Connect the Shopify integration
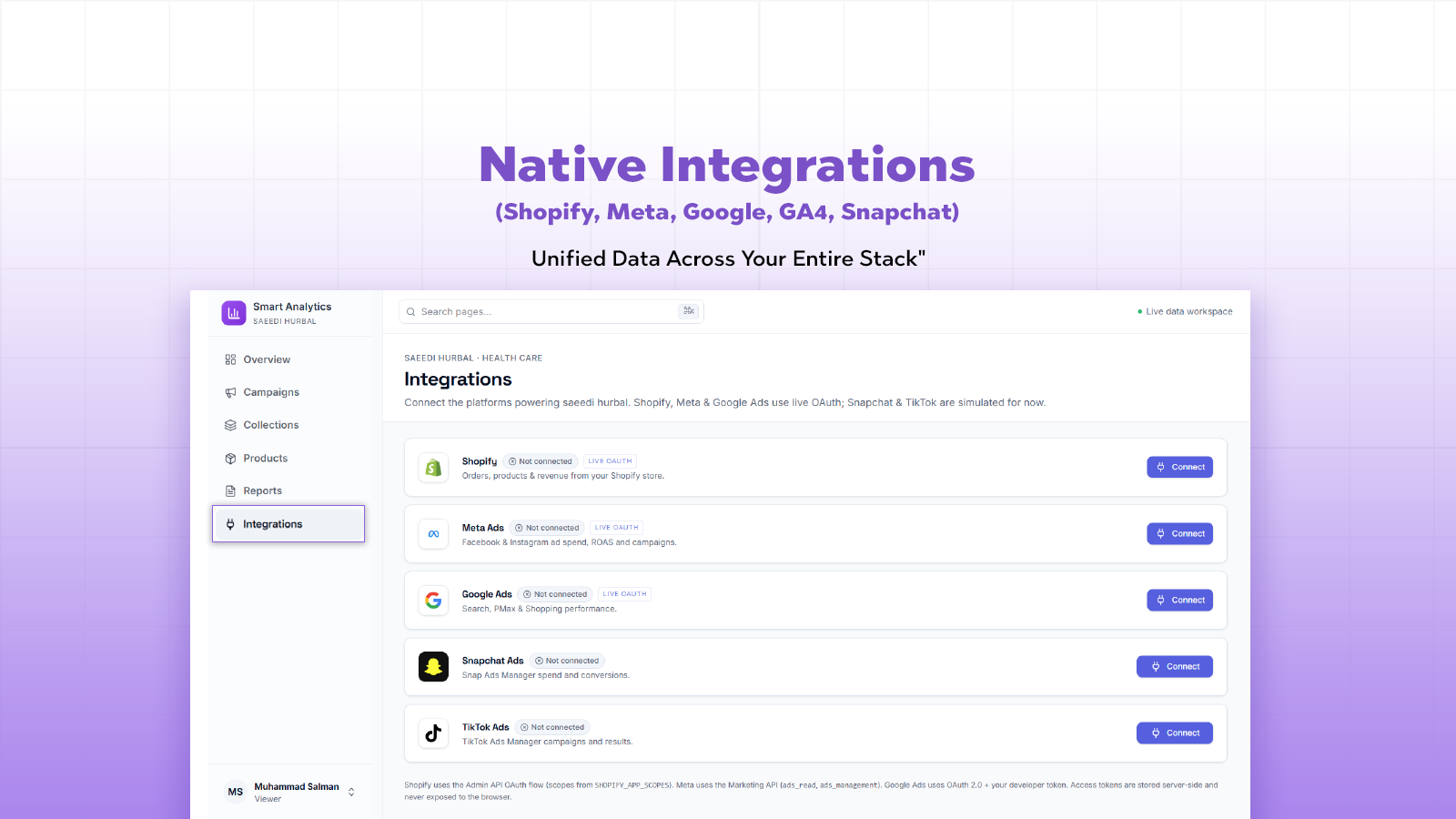 pyautogui.click(x=1179, y=467)
